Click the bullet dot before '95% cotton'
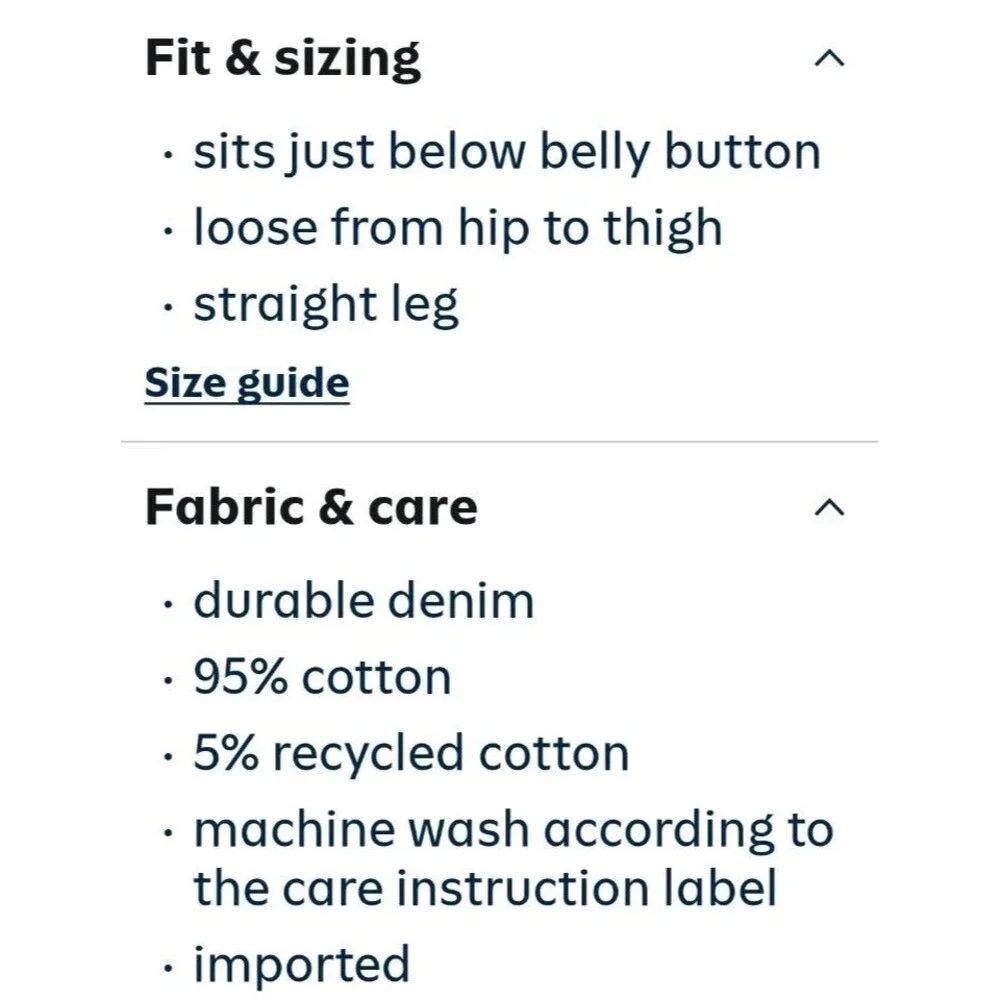The image size is (1000, 1000). (168, 680)
